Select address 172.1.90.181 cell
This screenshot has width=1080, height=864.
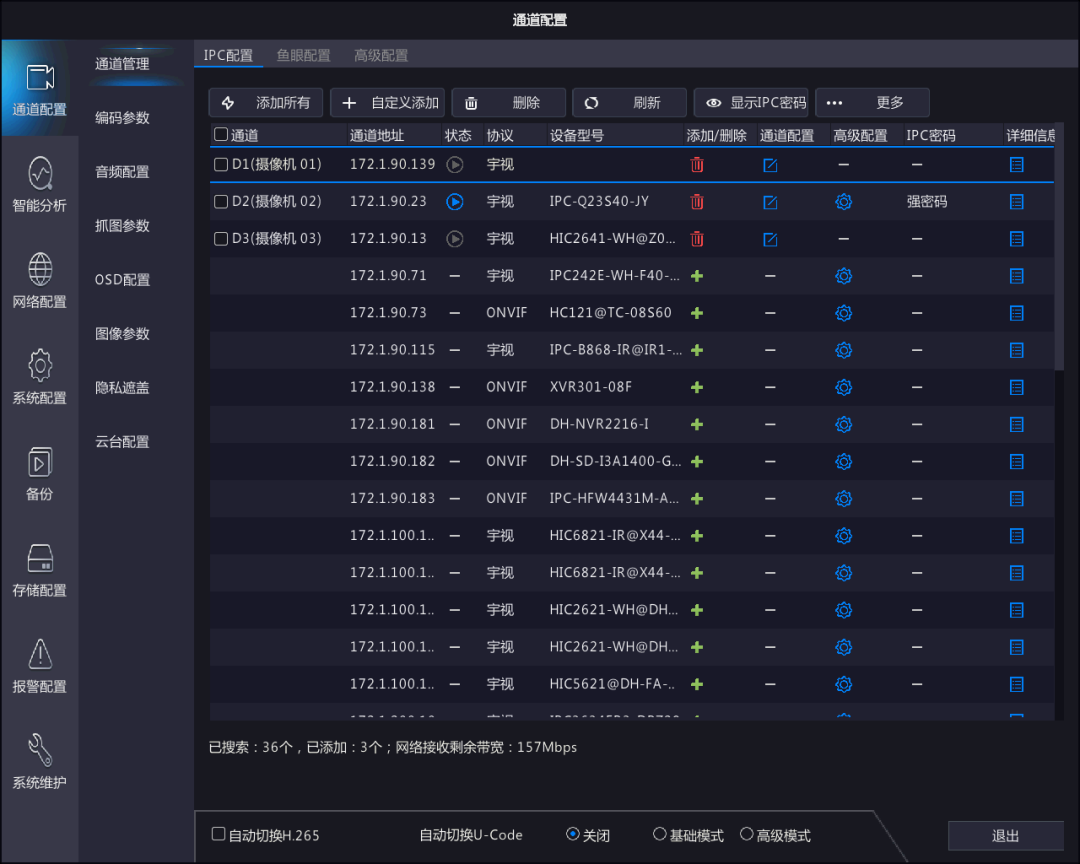click(x=393, y=424)
